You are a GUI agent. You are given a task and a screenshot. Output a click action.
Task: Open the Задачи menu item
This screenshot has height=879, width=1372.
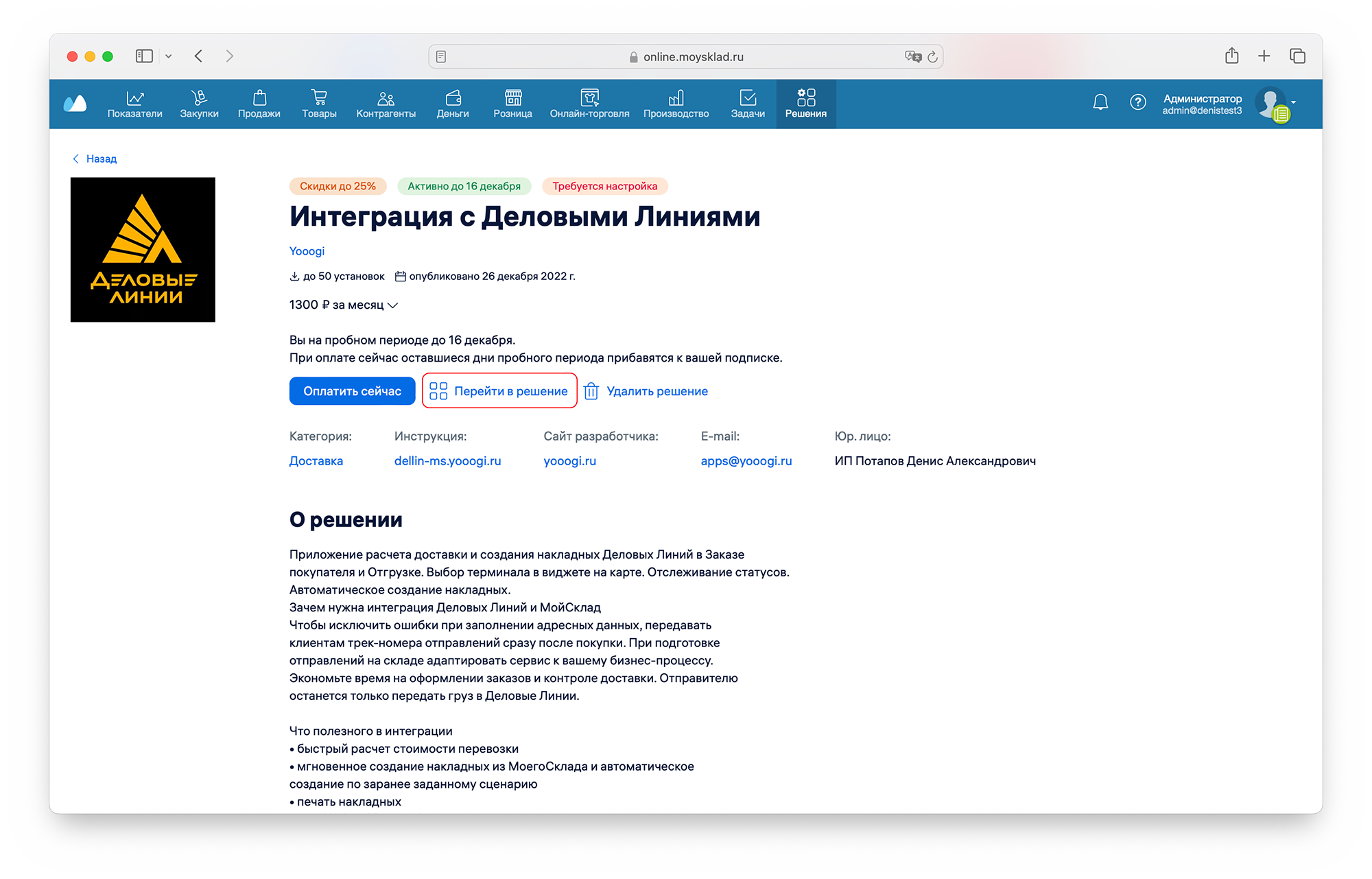[747, 104]
